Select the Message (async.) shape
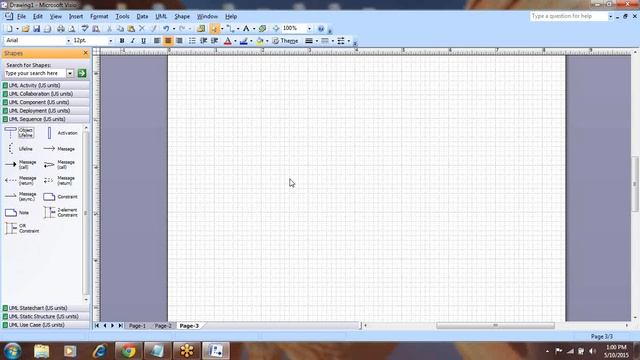Image resolution: width=640 pixels, height=360 pixels. 20,196
